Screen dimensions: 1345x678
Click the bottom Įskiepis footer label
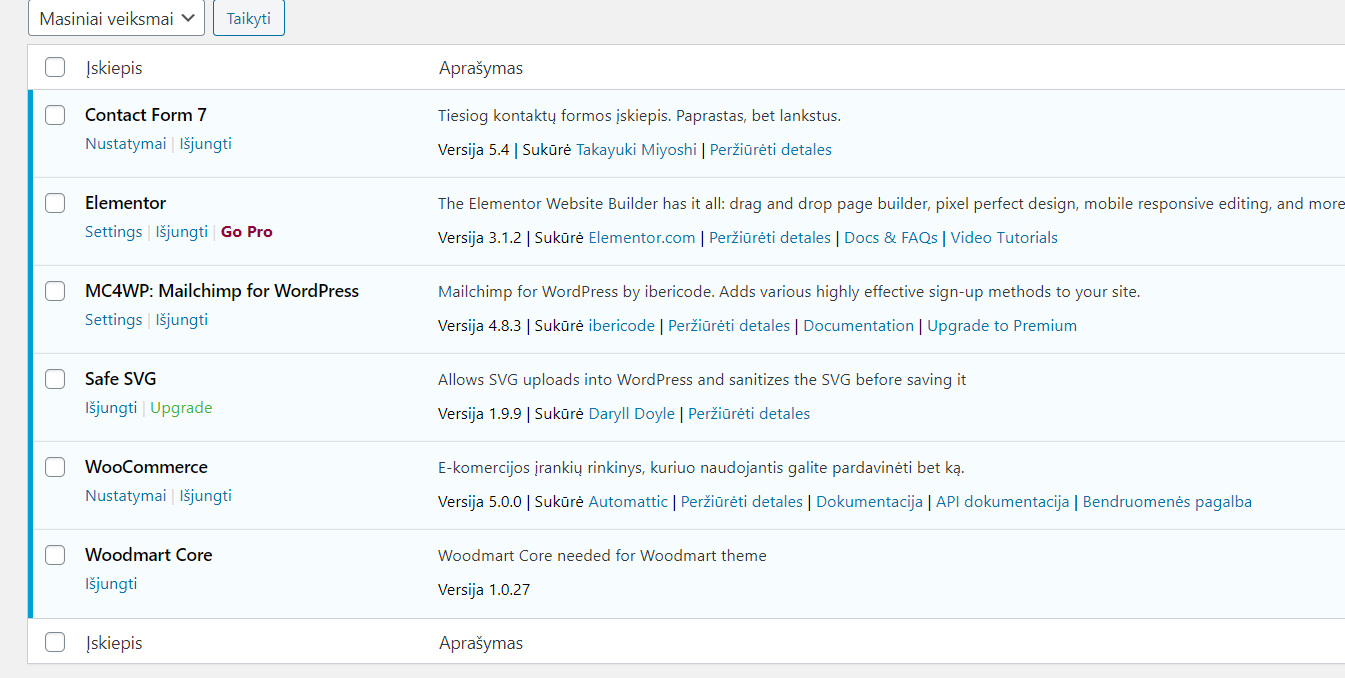pos(114,643)
